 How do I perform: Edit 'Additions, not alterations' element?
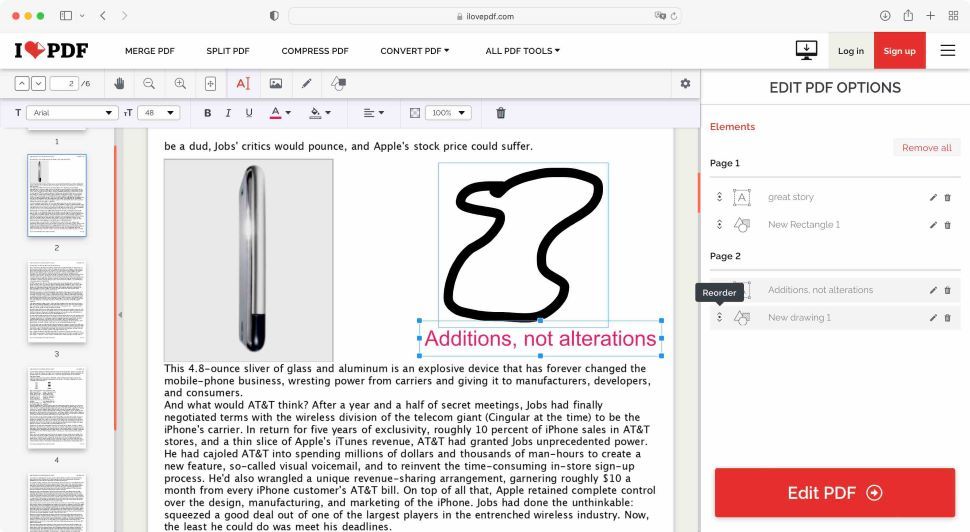tap(933, 290)
